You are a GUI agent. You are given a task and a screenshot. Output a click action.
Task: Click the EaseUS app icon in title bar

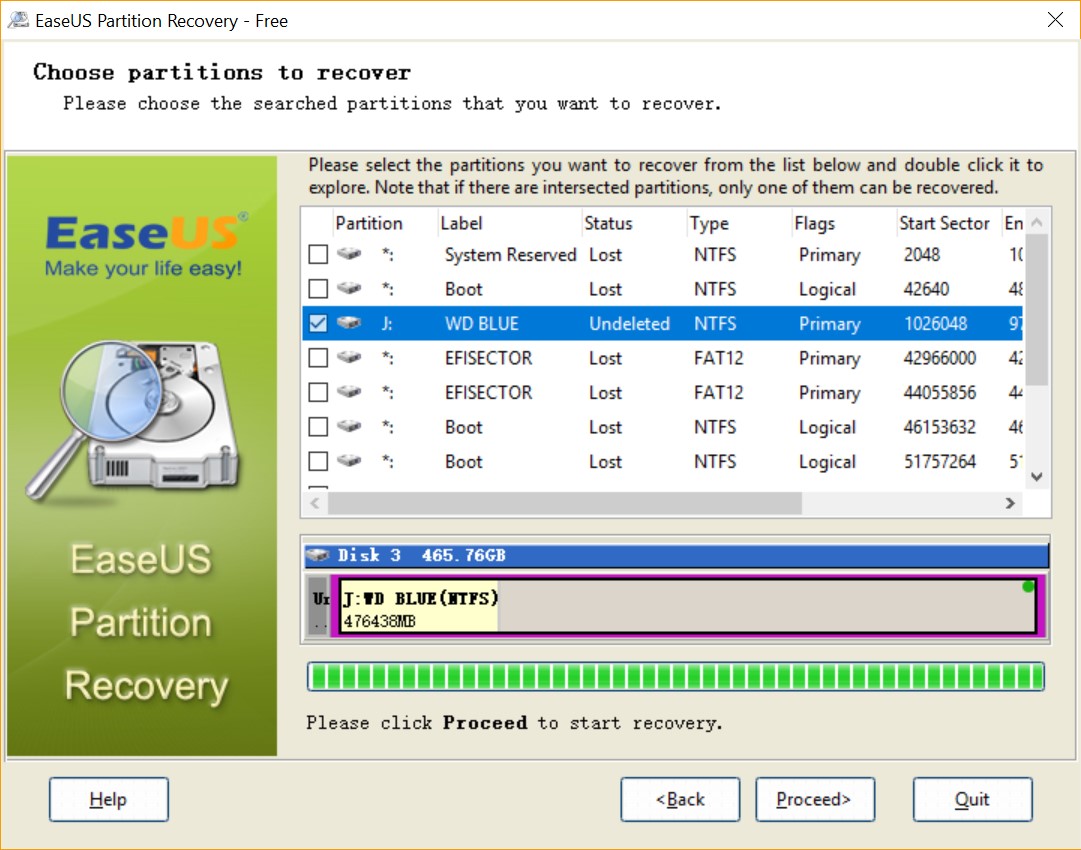tap(18, 20)
